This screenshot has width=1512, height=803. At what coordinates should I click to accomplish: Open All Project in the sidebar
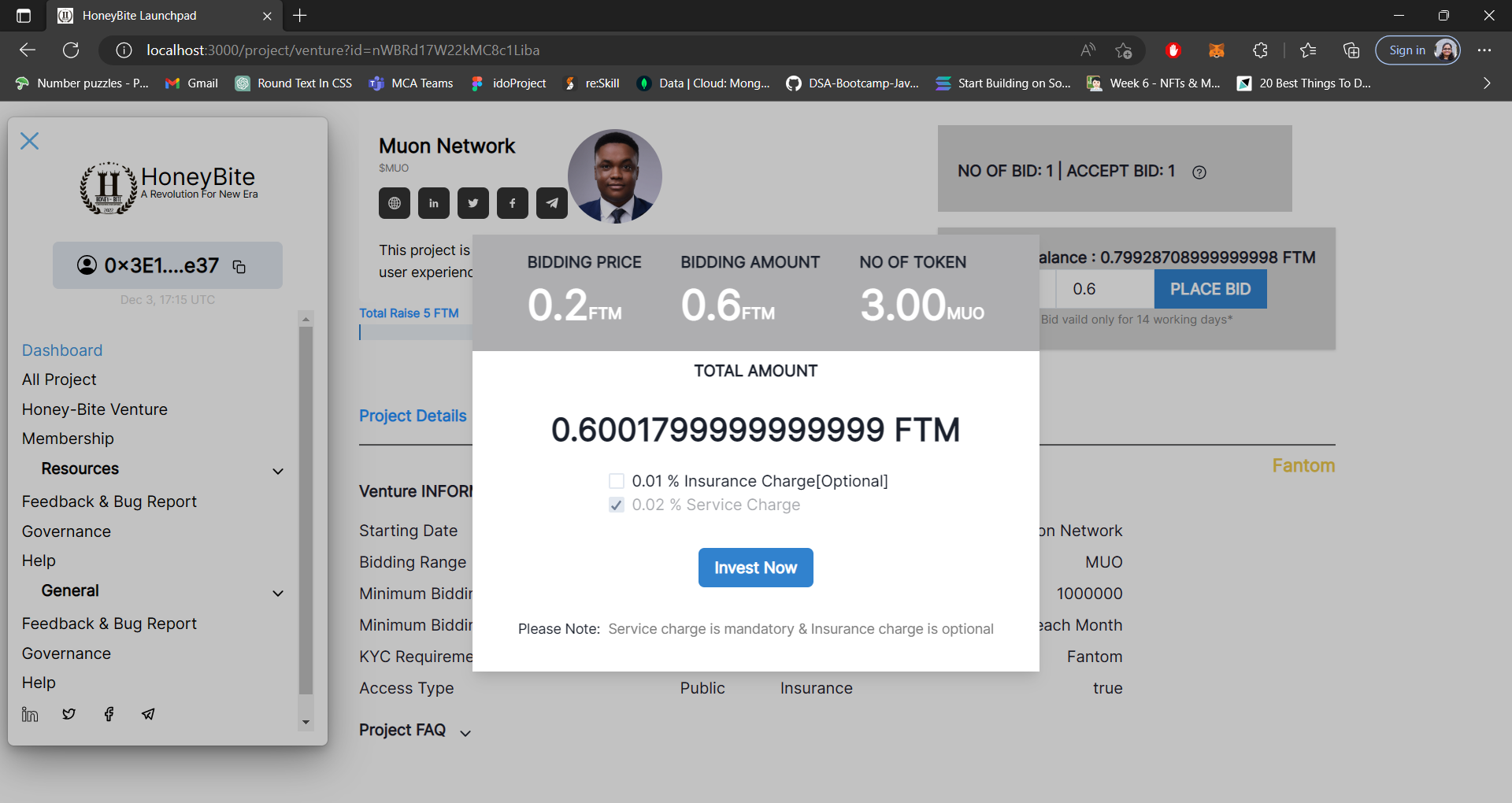(59, 379)
